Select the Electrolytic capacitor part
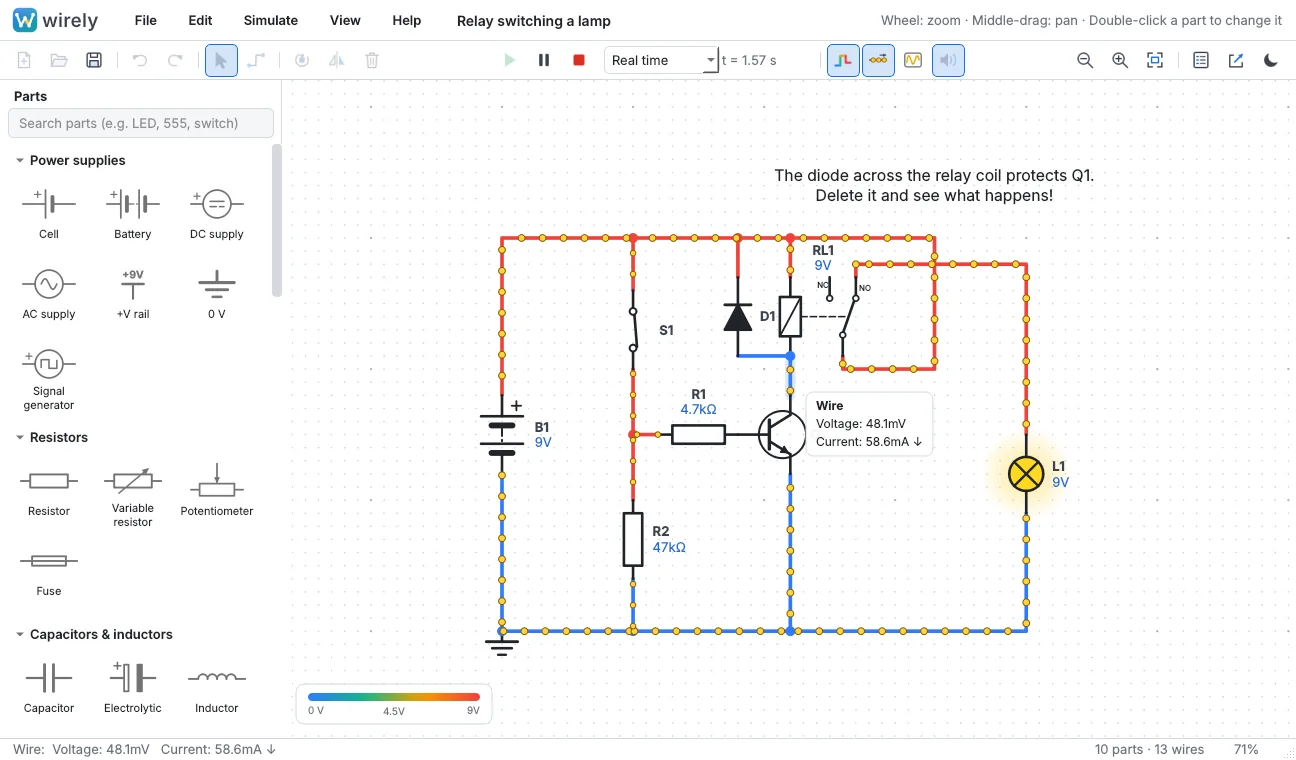 pyautogui.click(x=133, y=688)
